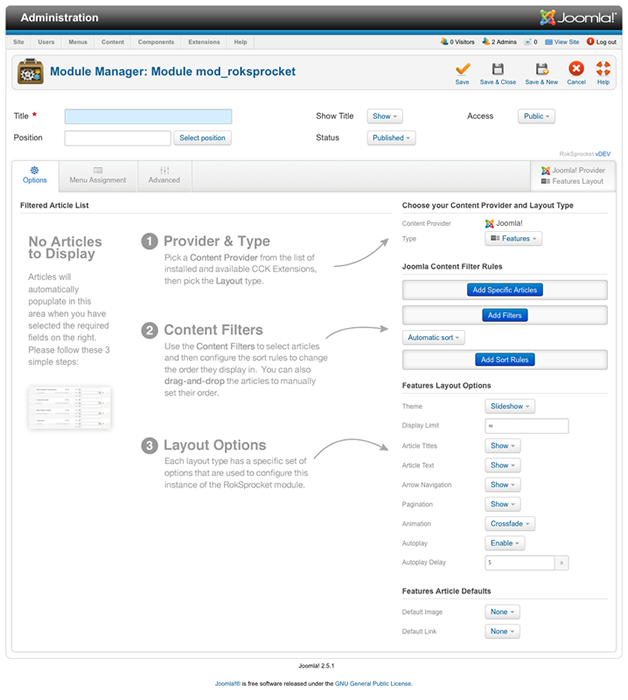Click in the Title input field
Image resolution: width=628 pixels, height=700 pixels.
[x=148, y=117]
